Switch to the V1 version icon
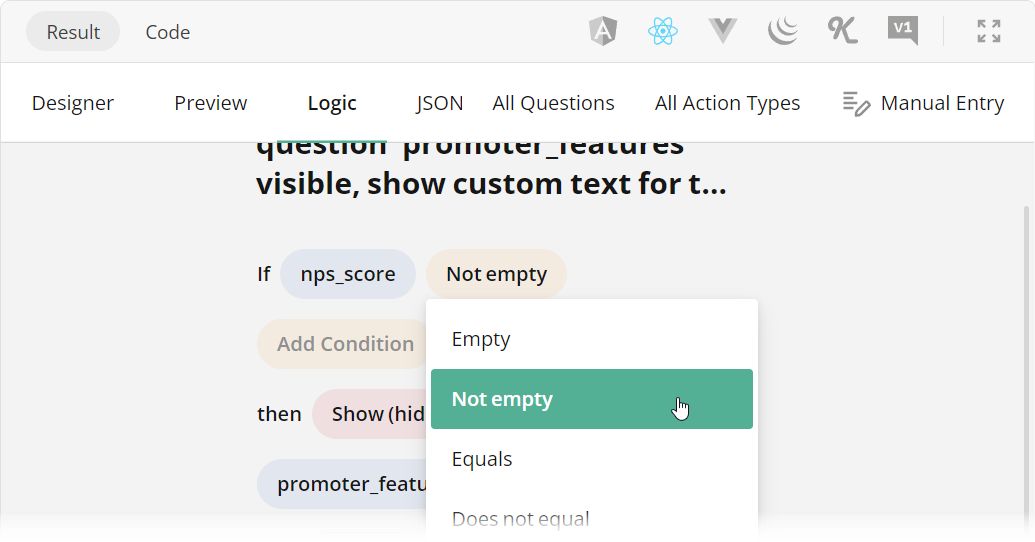The height and width of the screenshot is (542, 1035). click(x=903, y=31)
